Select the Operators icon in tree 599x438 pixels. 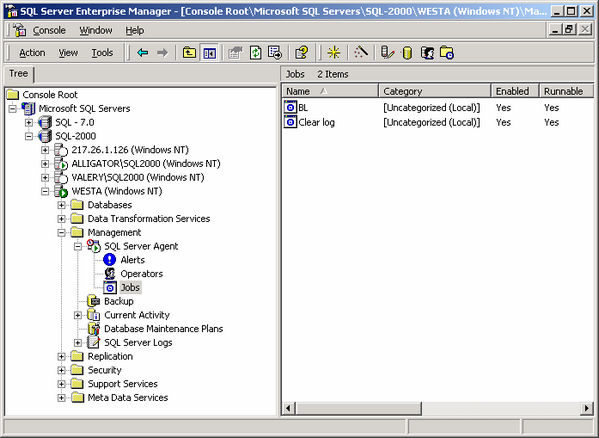coord(110,273)
